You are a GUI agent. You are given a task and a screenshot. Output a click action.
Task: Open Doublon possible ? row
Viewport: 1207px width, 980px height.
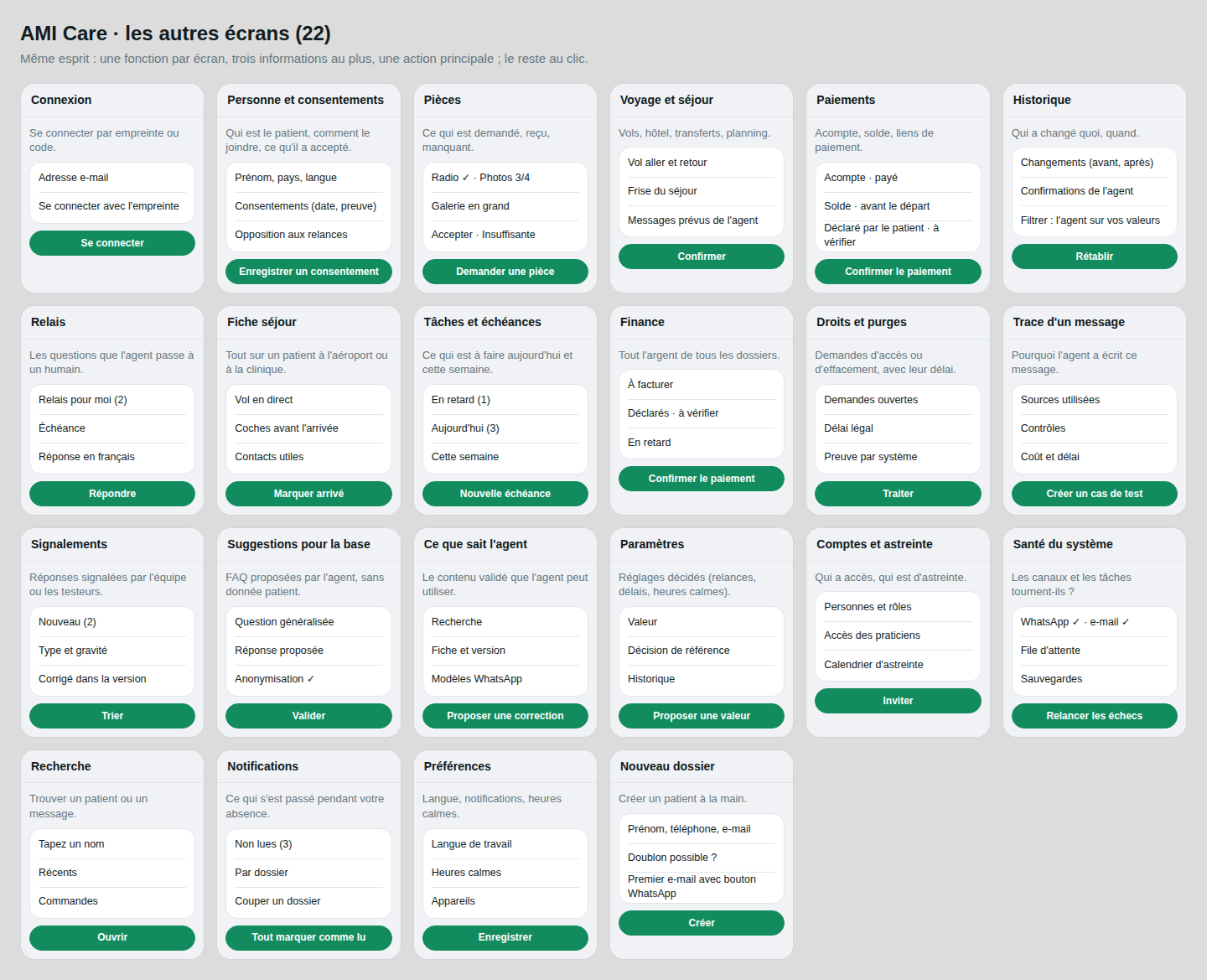pyautogui.click(x=702, y=858)
